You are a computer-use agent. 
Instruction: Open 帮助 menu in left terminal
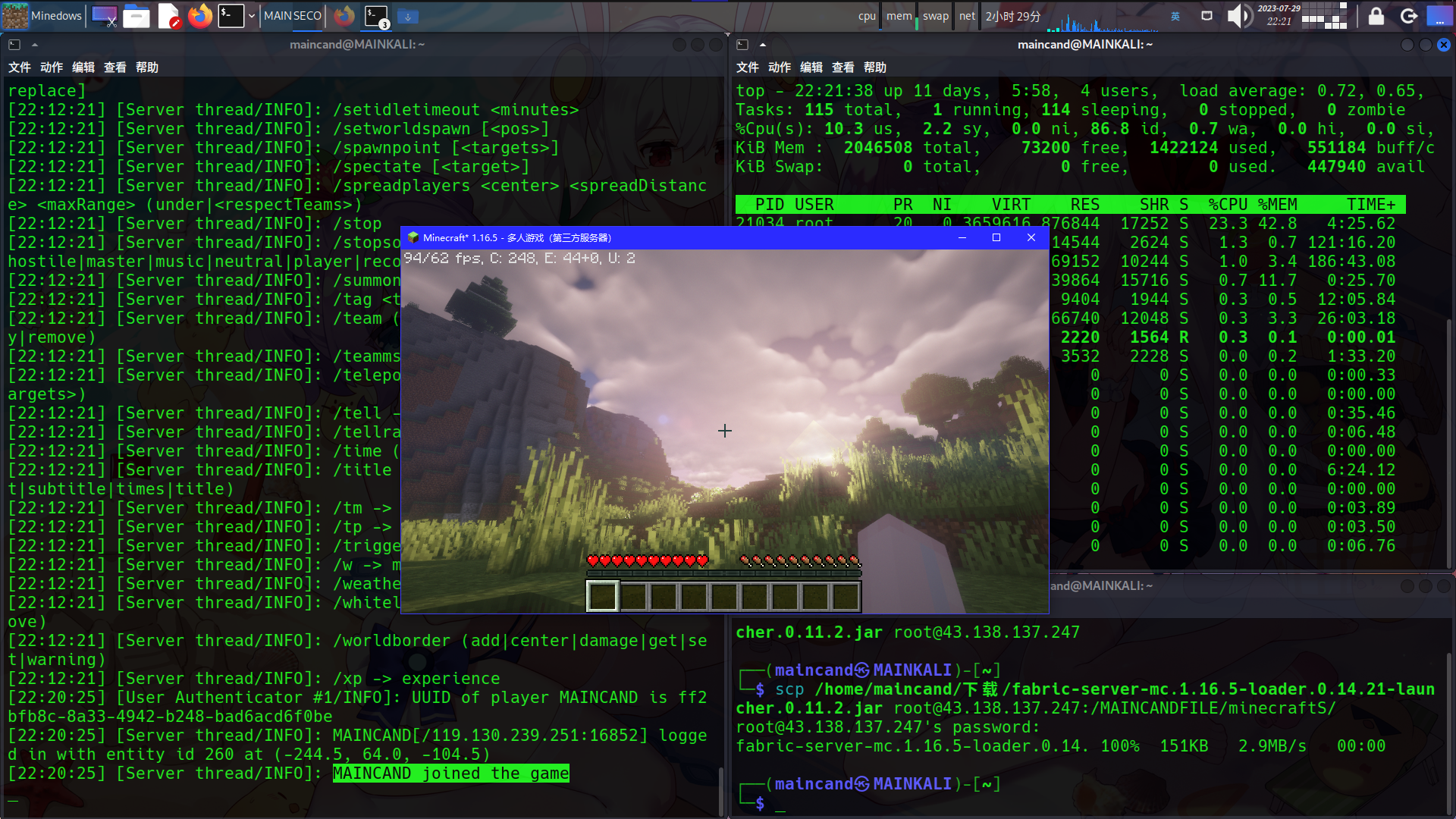(x=147, y=67)
